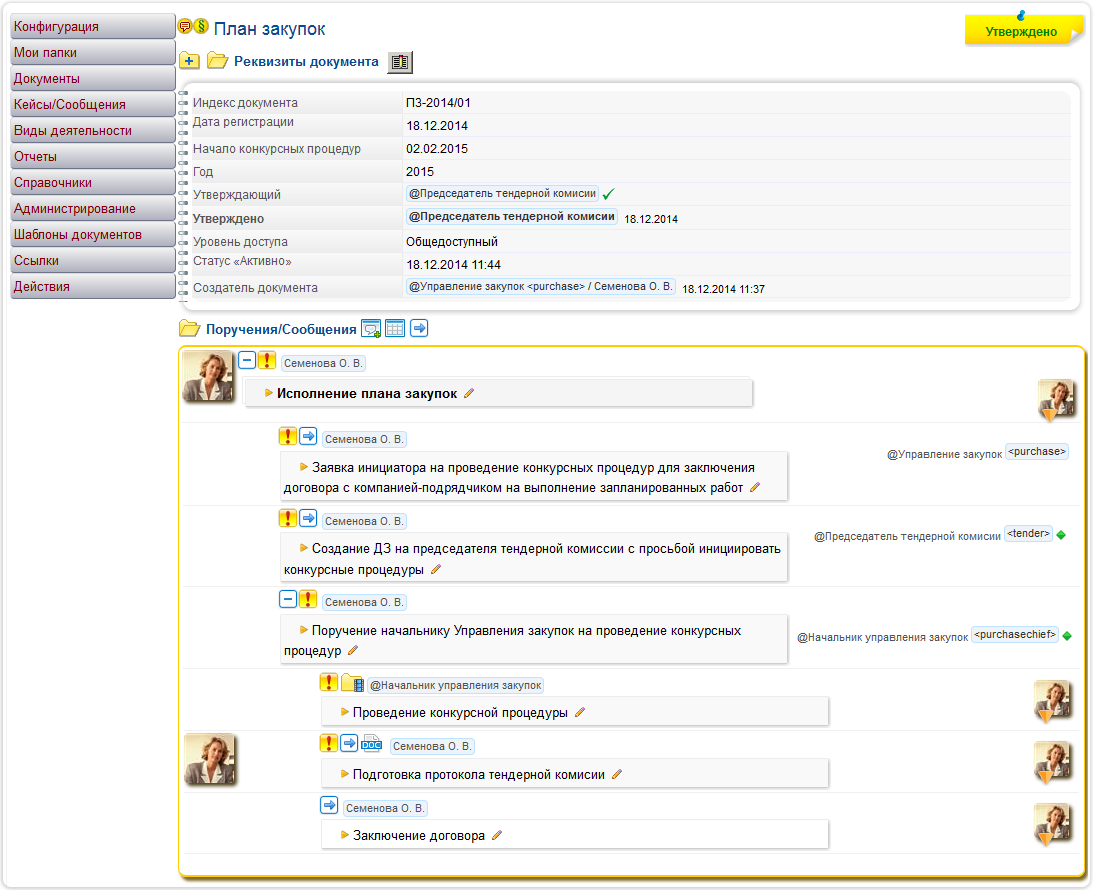Viewport: 1094px width, 890px height.
Task: Open the book icon next to Реквизиты документа
Action: (x=399, y=62)
